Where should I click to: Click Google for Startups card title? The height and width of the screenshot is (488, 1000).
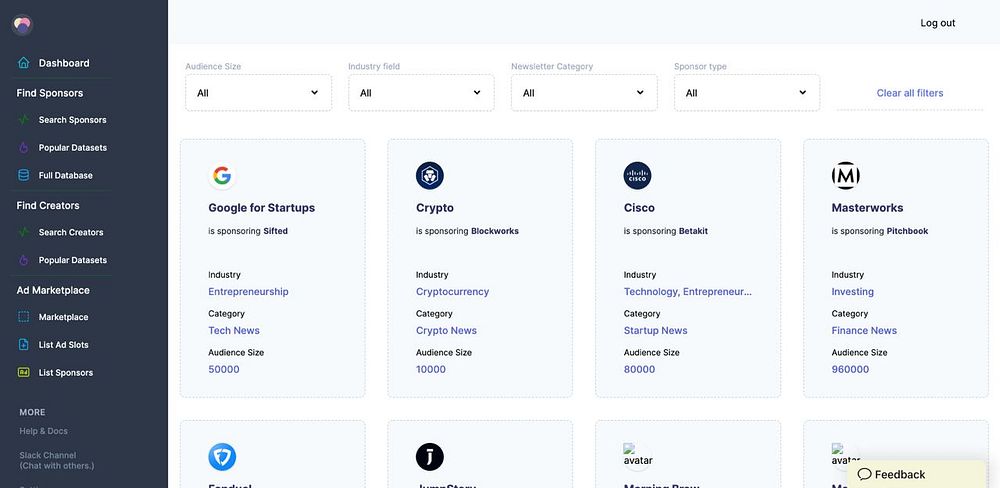click(x=261, y=208)
